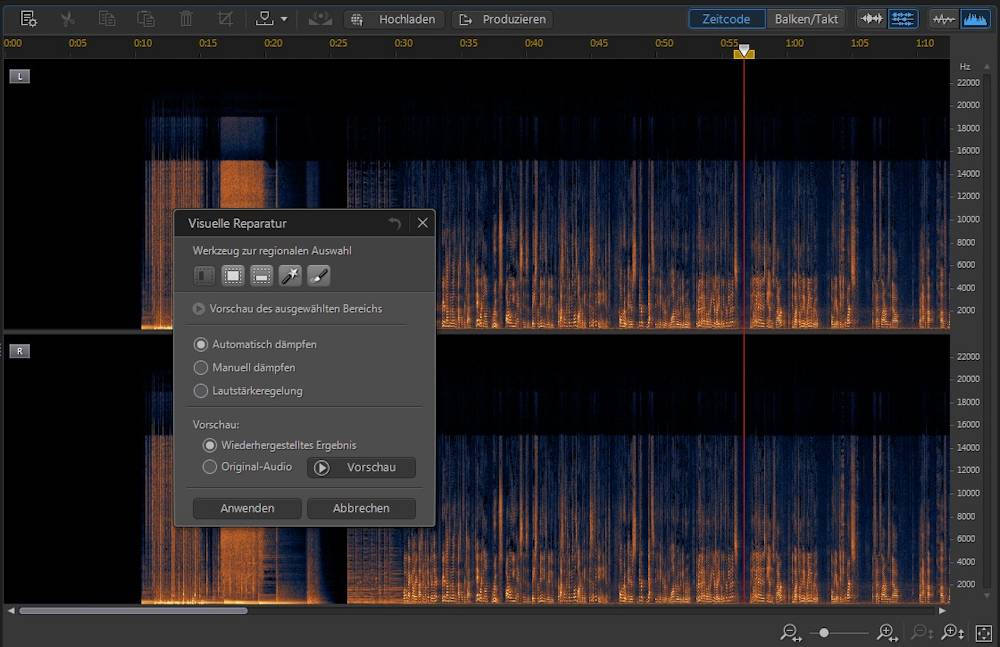Screen dimensions: 1000x647
Task: Fit entire waveform to window
Action: 983,632
